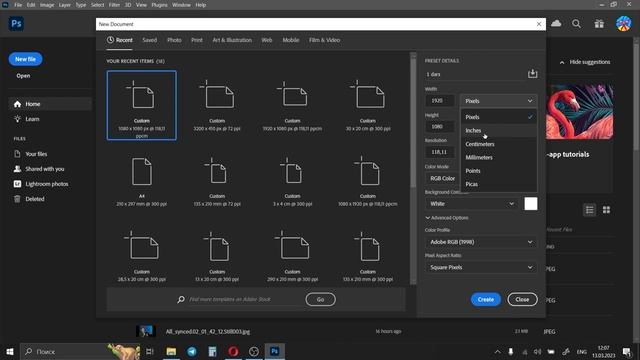
Task: Click the white background color swatch
Action: click(531, 204)
